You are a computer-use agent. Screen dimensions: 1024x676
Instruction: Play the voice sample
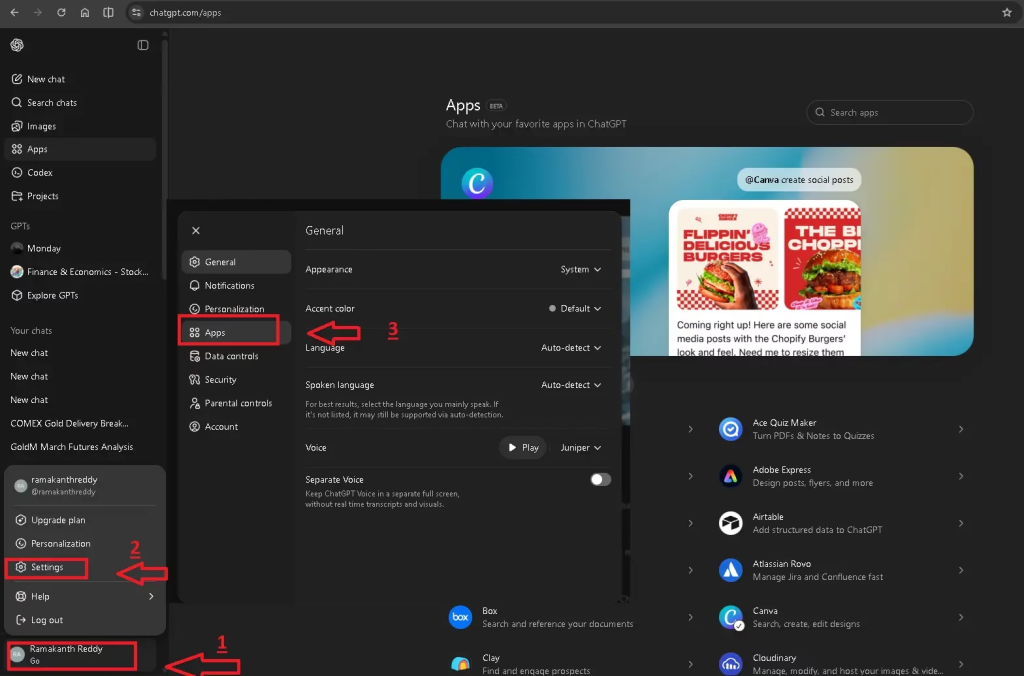[522, 448]
